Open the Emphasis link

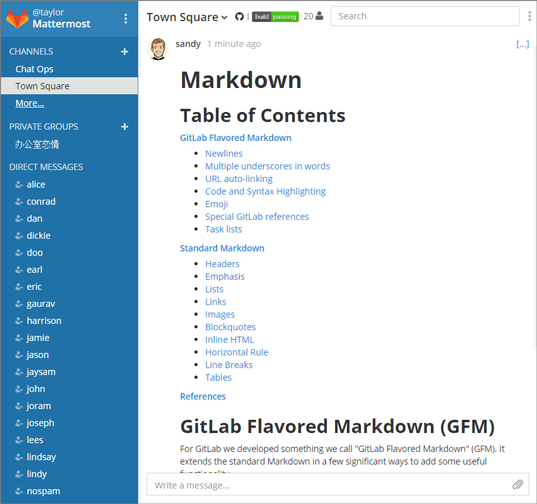(225, 277)
